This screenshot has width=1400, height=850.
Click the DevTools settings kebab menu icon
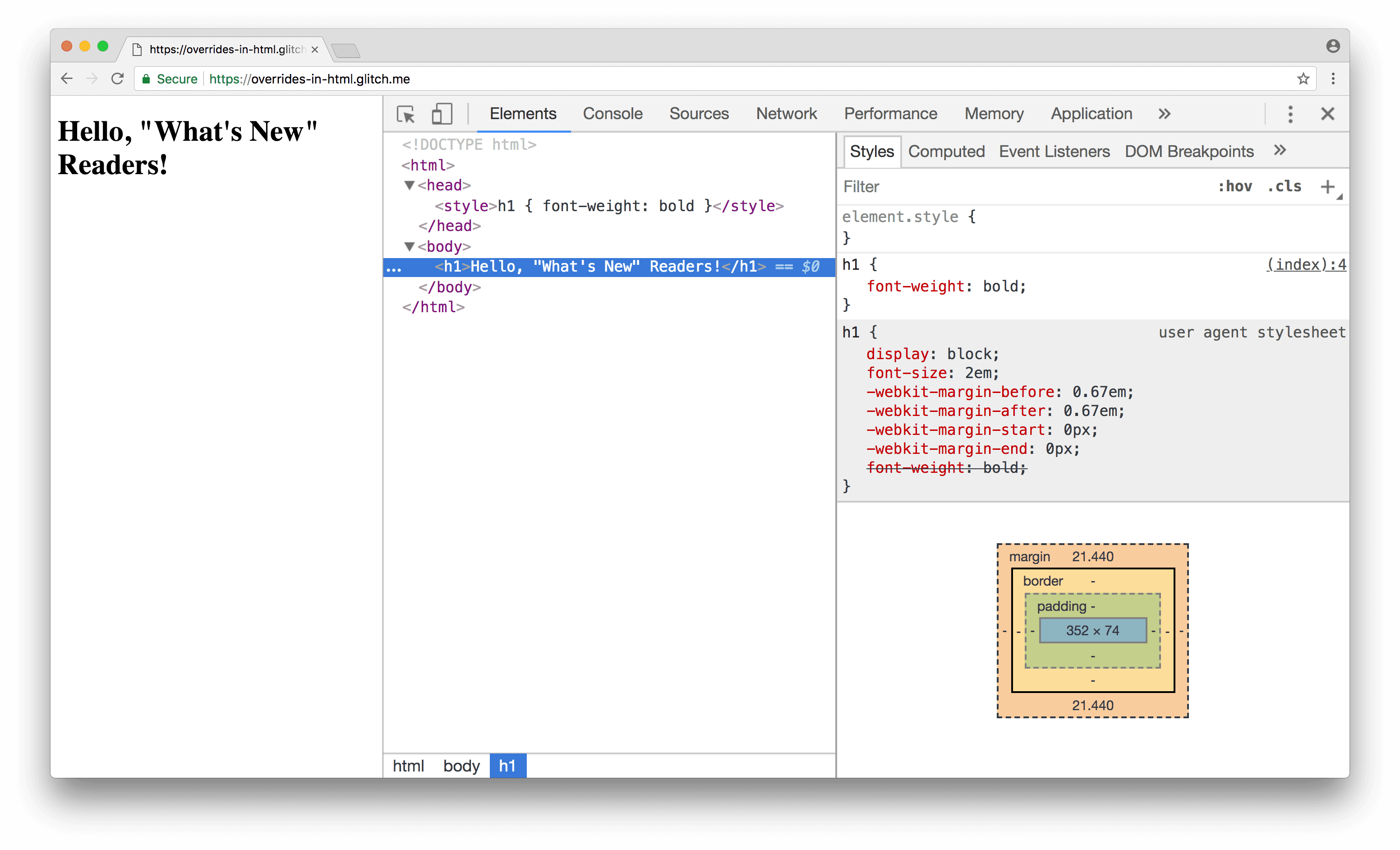tap(1290, 113)
